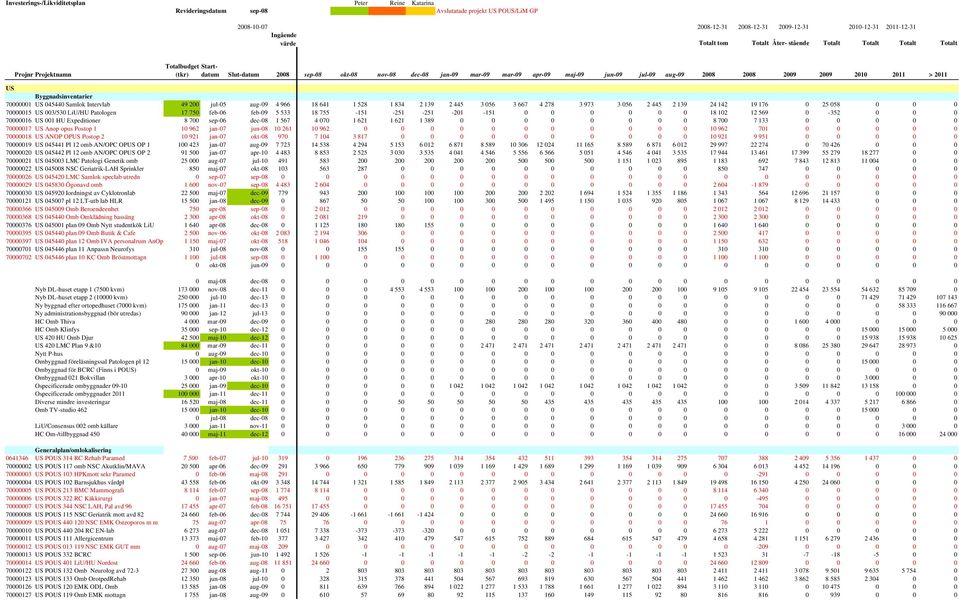Select 'US POUS 119 Omb EMK mottagn'
959x601 pixels.
[x=80, y=595]
